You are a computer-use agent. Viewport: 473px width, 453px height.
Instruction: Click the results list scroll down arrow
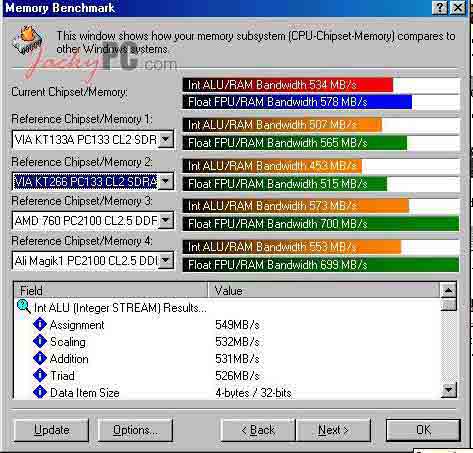(448, 390)
